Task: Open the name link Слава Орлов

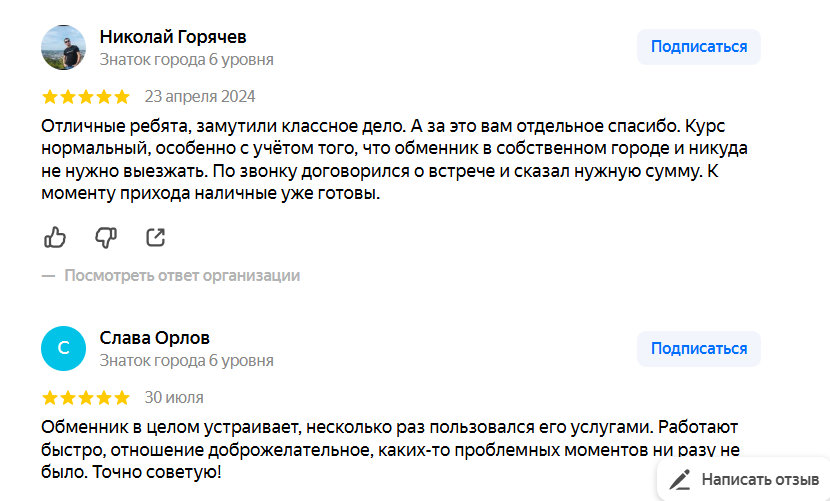Action: point(154,338)
